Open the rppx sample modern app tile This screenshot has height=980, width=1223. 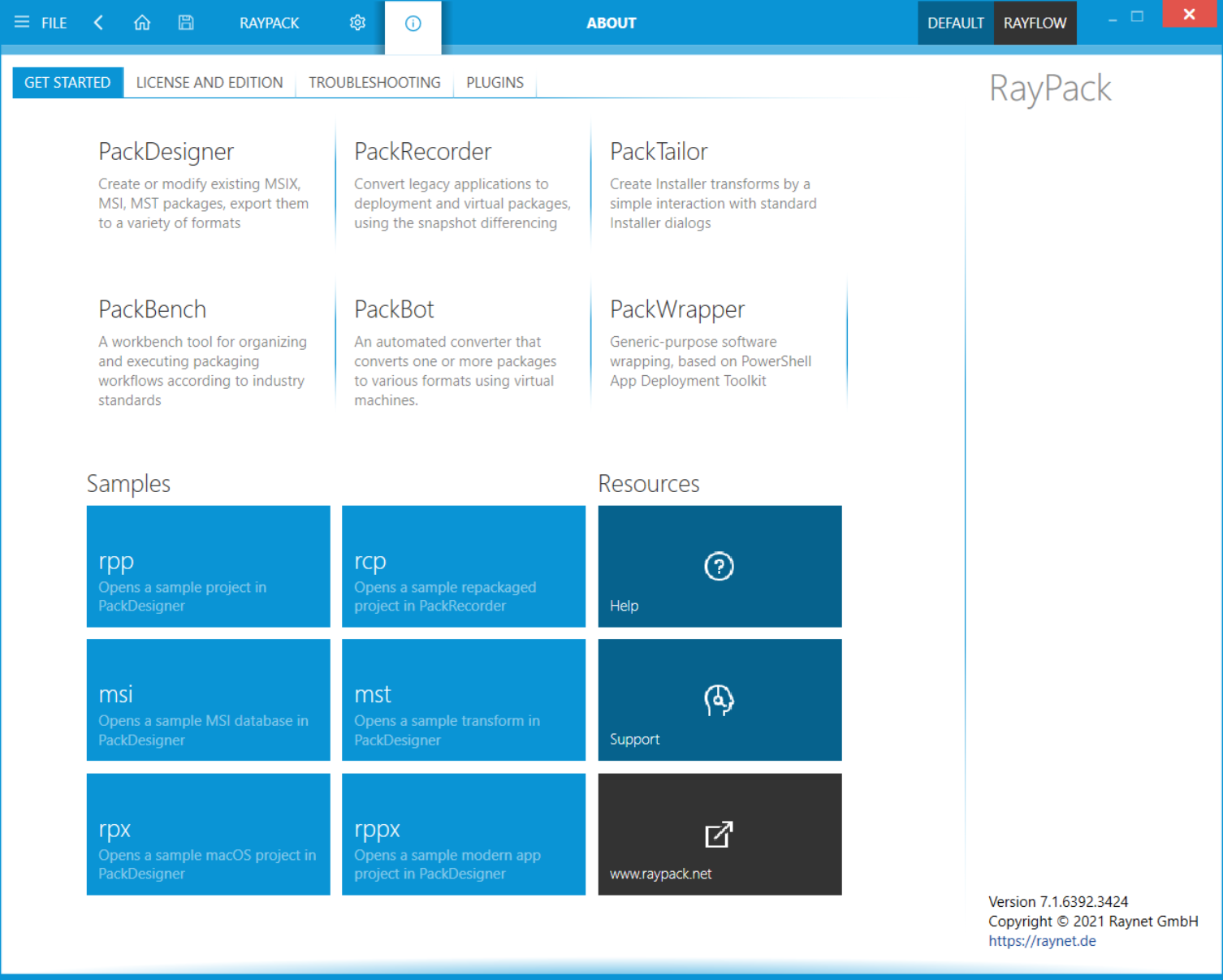[x=464, y=834]
